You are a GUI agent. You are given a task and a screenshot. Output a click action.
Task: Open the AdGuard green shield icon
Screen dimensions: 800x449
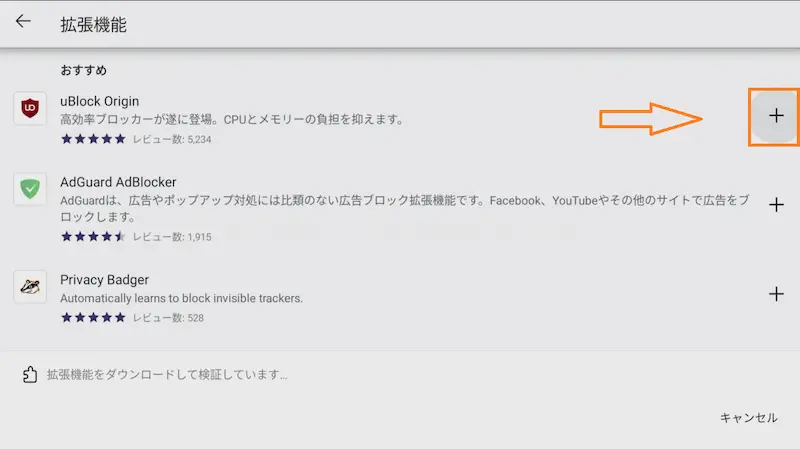pyautogui.click(x=30, y=189)
